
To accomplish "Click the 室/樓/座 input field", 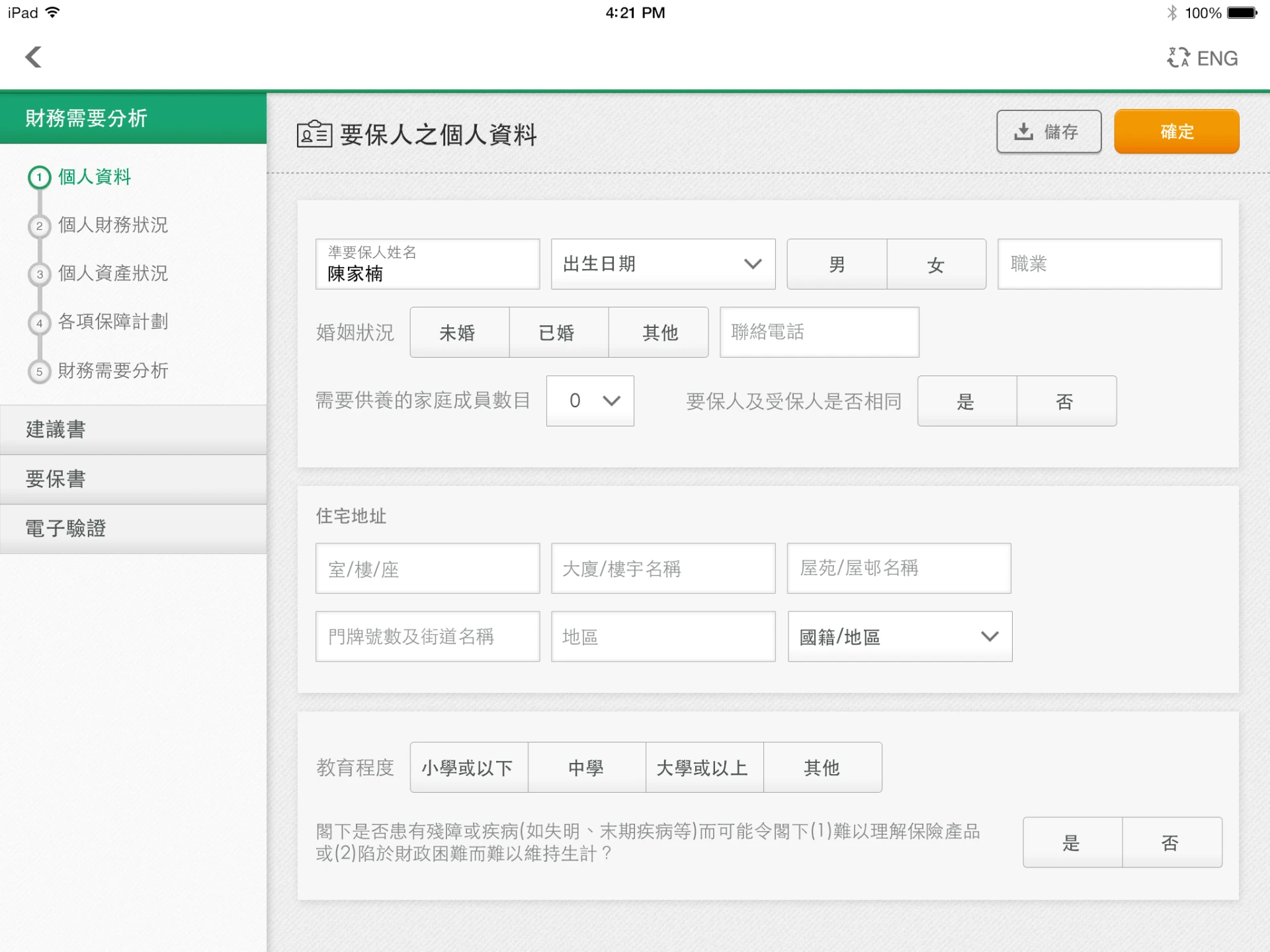I will click(428, 569).
